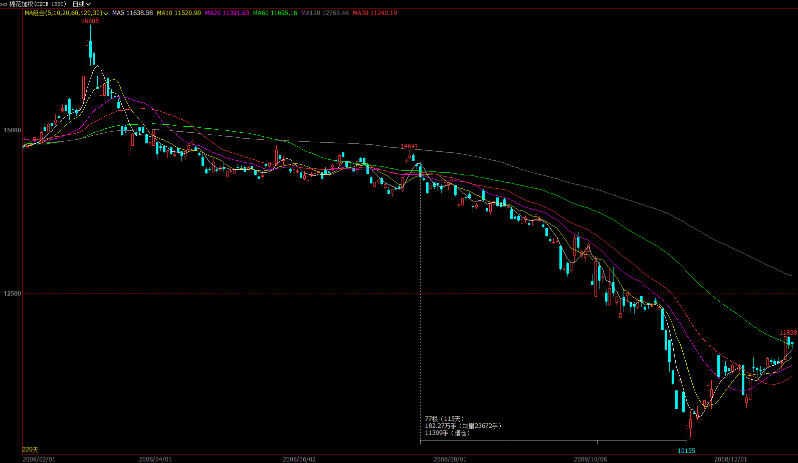Click the horizontal range measurement line
This screenshot has height=463, width=798.
coord(553,441)
